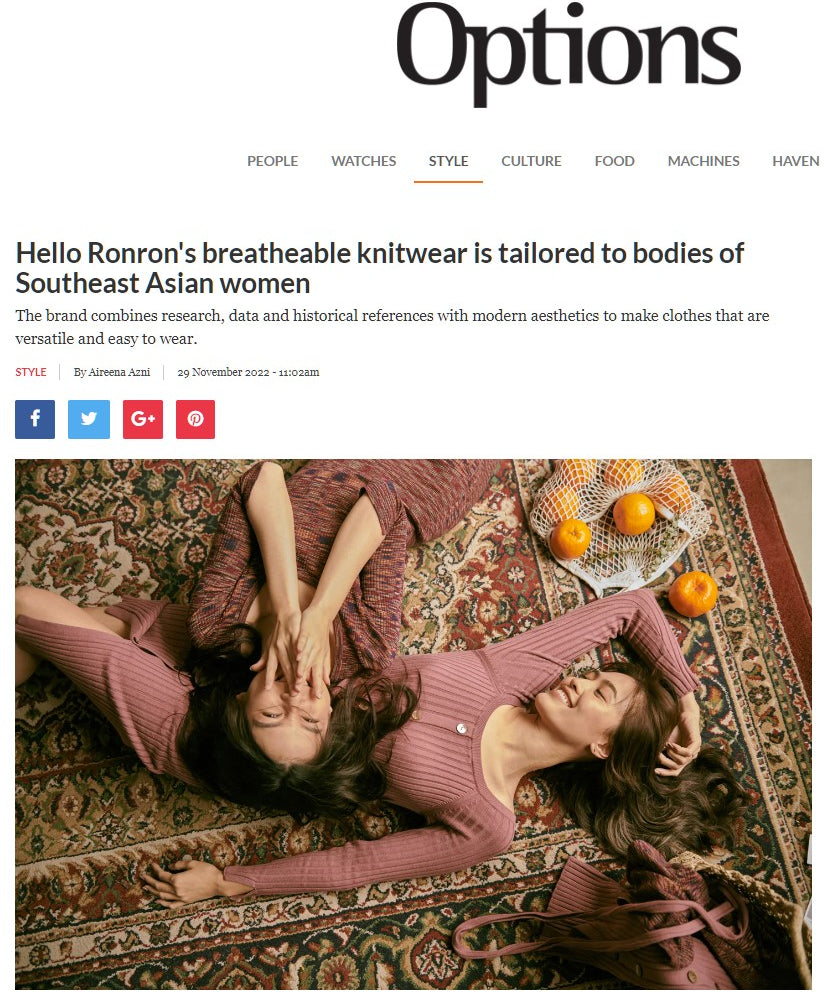
Task: Share article on Google Plus
Action: coord(143,419)
